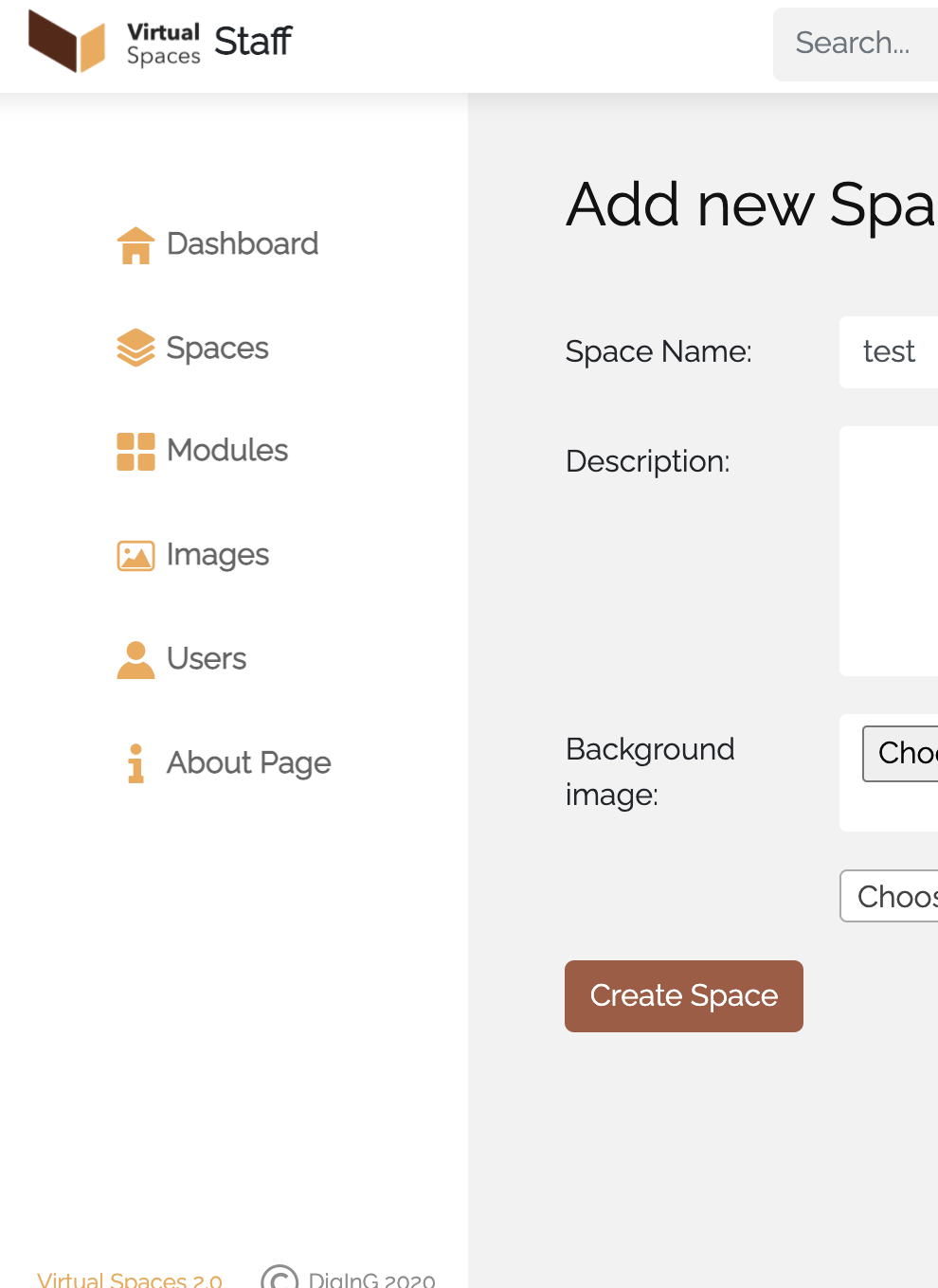This screenshot has width=938, height=1288.
Task: Click the Virtual Spaces cube logo
Action: pos(66,41)
